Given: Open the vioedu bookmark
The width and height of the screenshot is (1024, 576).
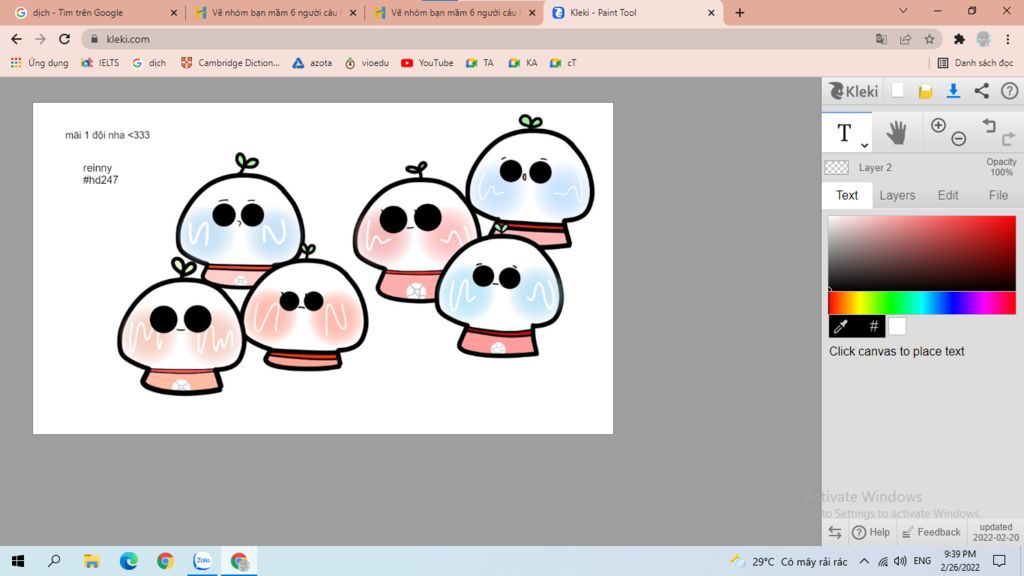Looking at the screenshot, I should 366,63.
